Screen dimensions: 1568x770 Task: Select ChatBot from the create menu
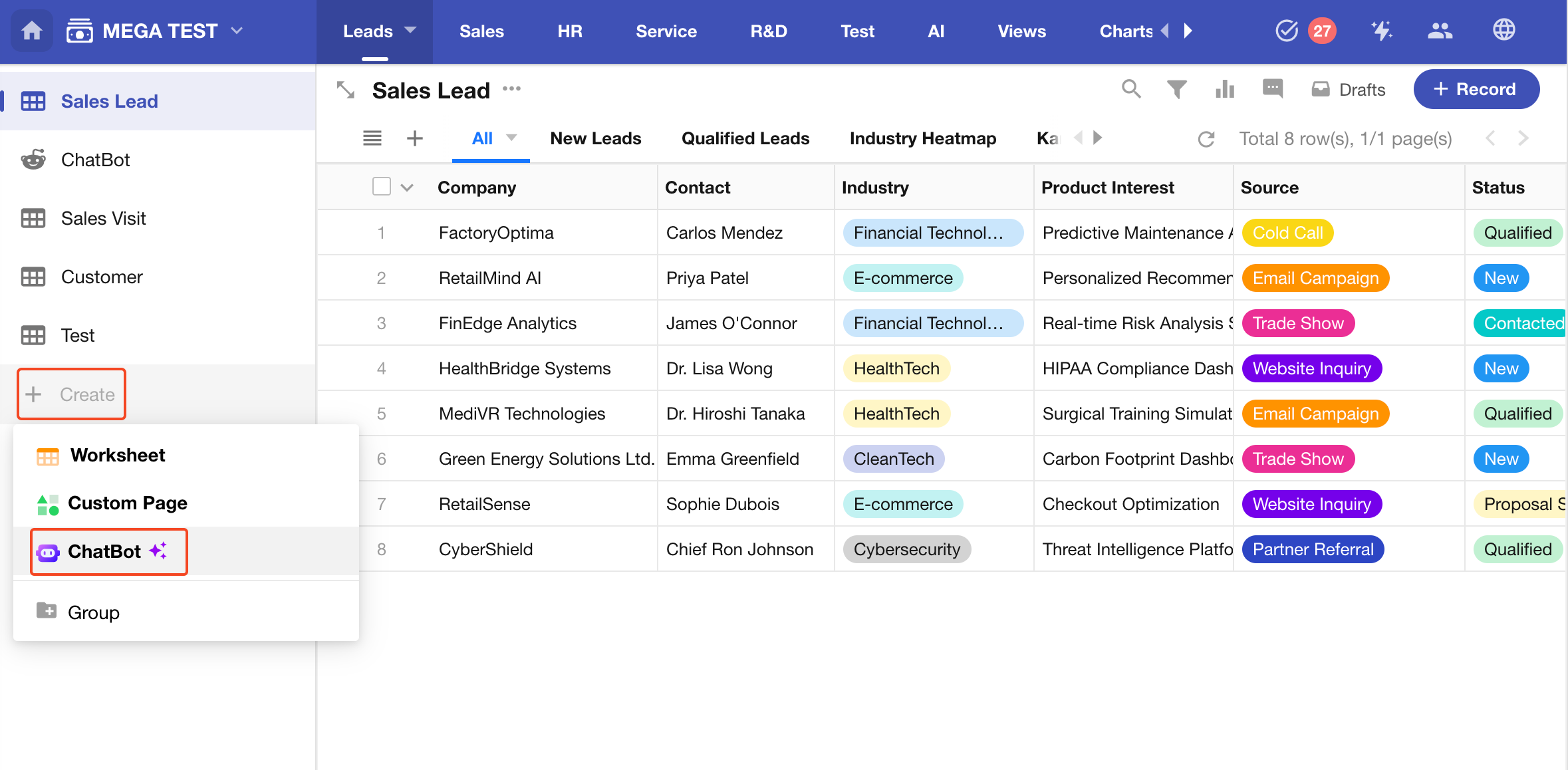pyautogui.click(x=104, y=551)
